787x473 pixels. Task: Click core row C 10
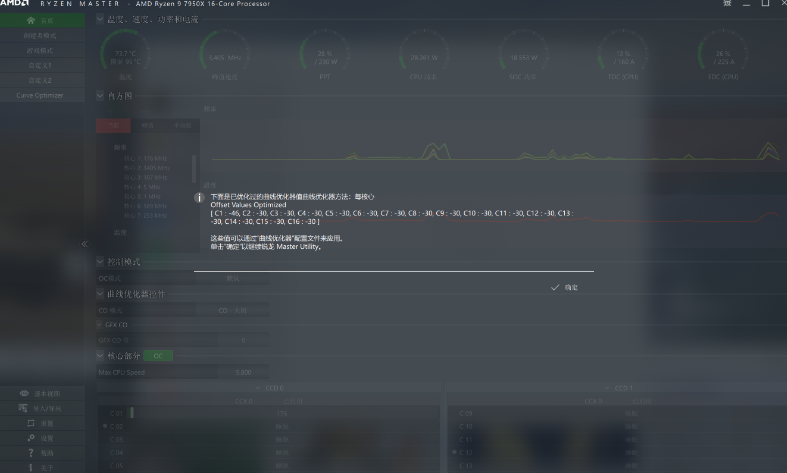pyautogui.click(x=617, y=426)
